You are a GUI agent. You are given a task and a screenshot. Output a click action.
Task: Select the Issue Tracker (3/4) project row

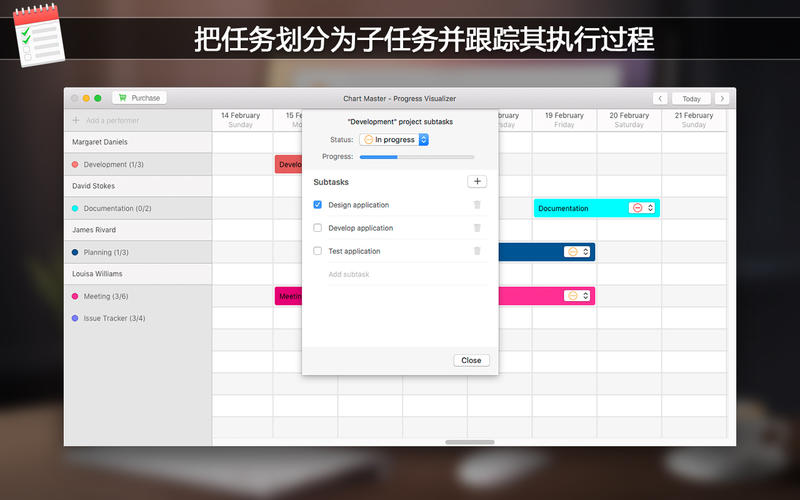point(138,318)
